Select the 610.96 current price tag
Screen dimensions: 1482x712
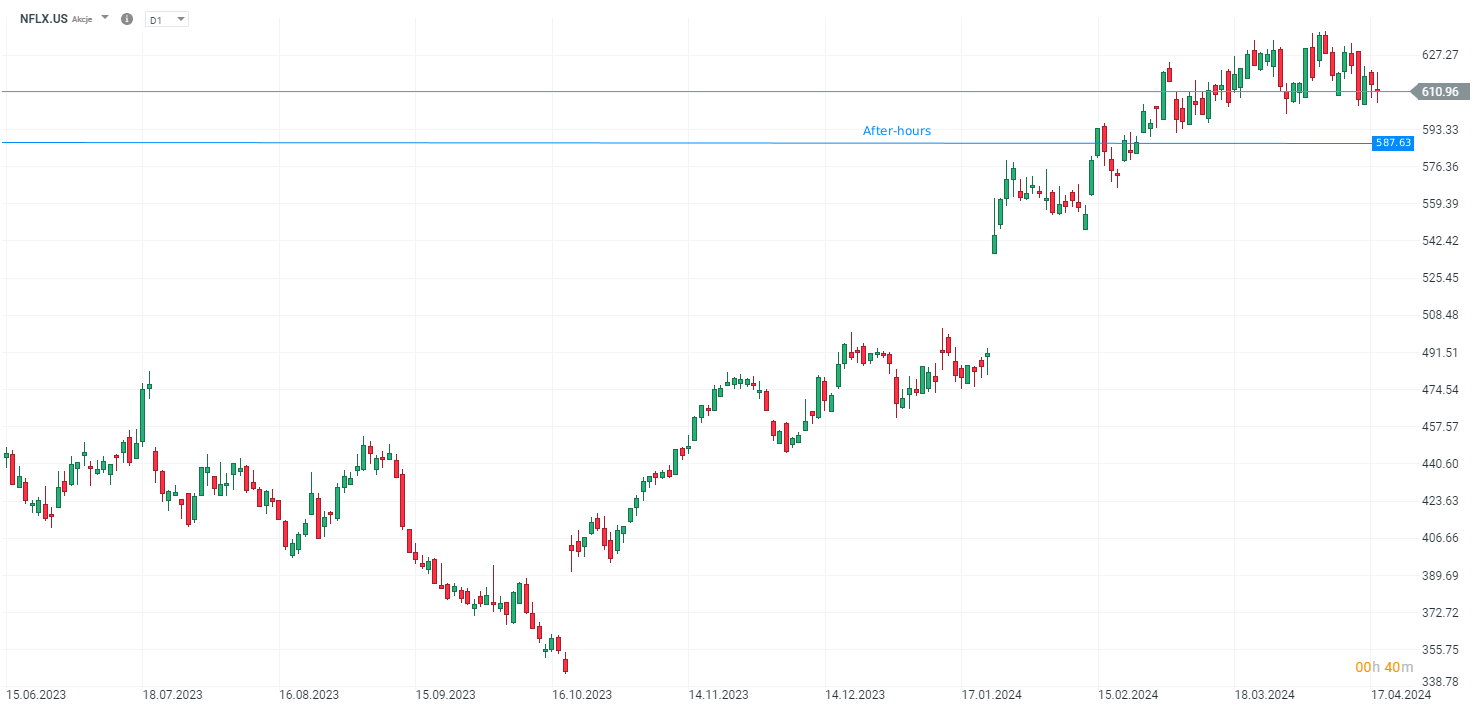(1439, 92)
